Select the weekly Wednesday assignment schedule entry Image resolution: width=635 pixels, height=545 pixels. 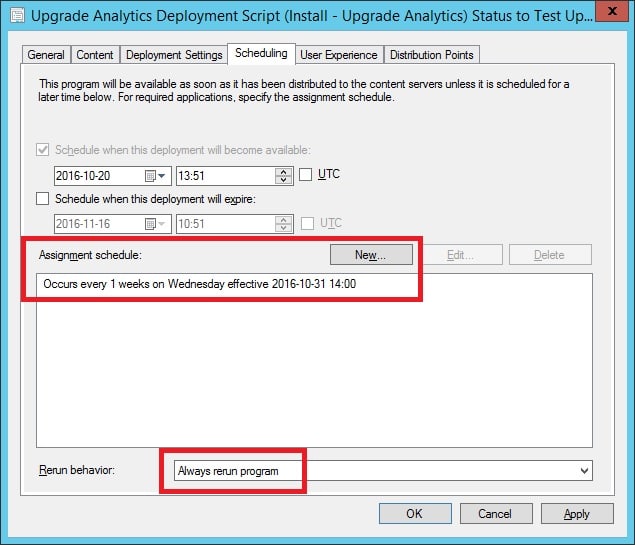[x=200, y=284]
